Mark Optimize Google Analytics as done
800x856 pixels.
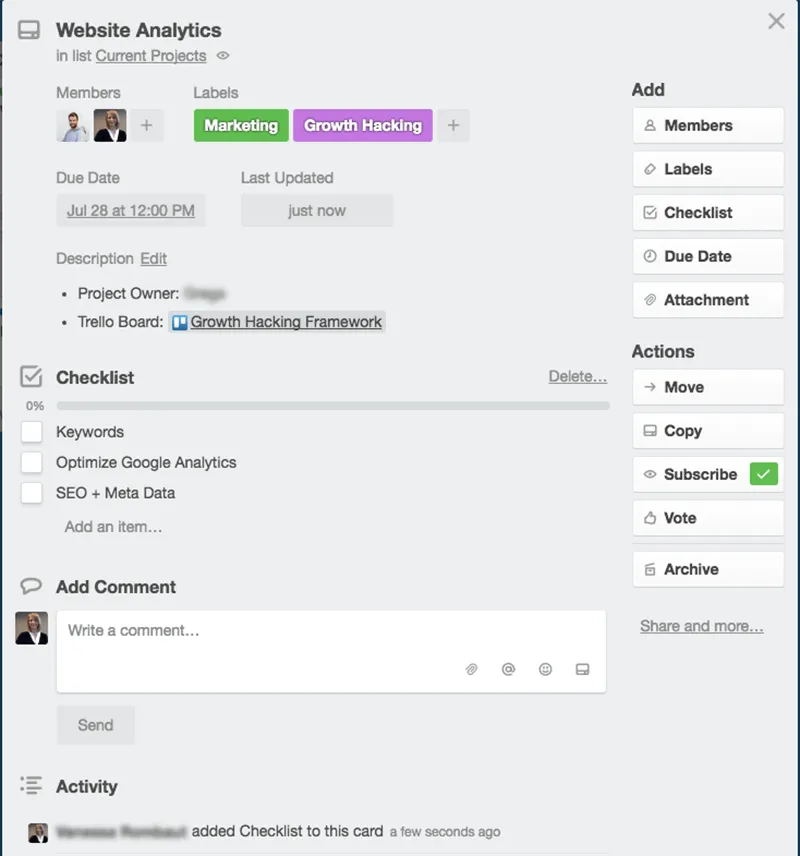point(31,463)
